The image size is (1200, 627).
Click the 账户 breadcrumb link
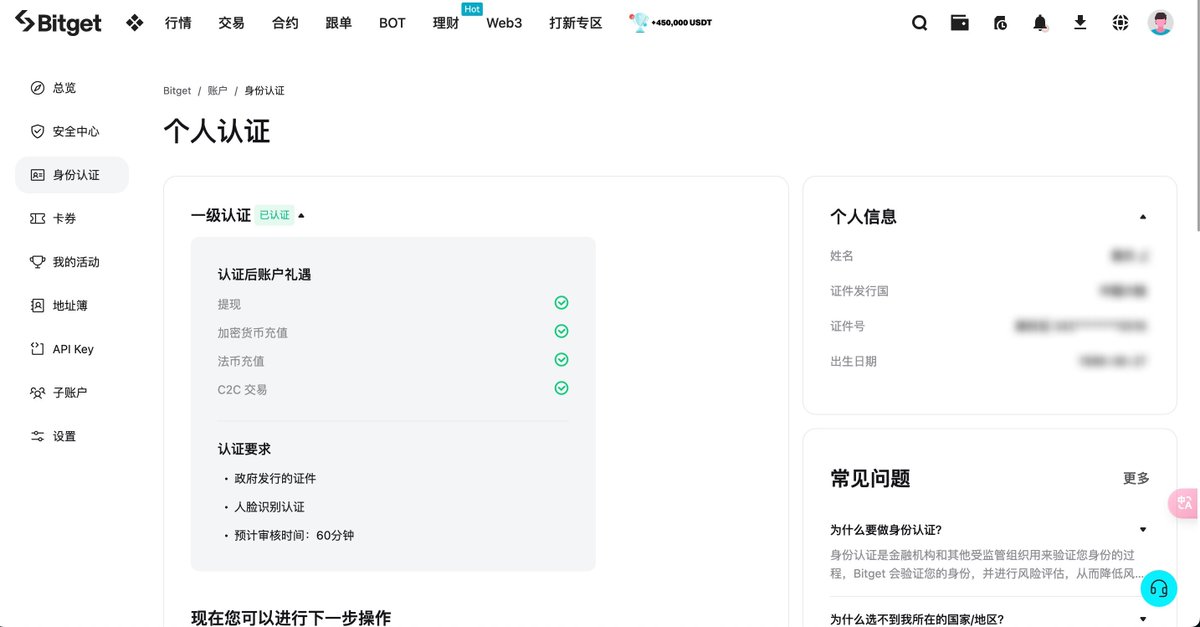click(x=217, y=91)
